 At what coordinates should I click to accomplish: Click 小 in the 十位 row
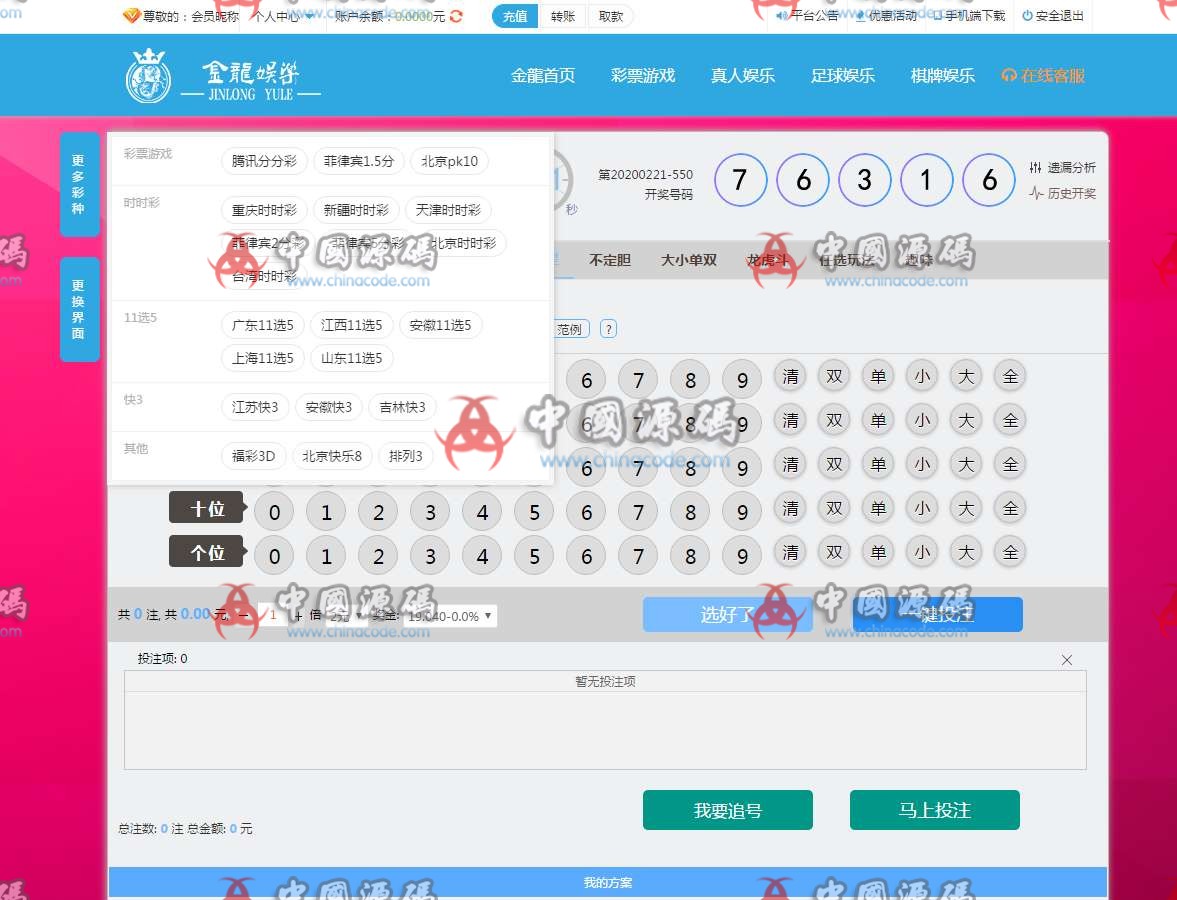922,509
